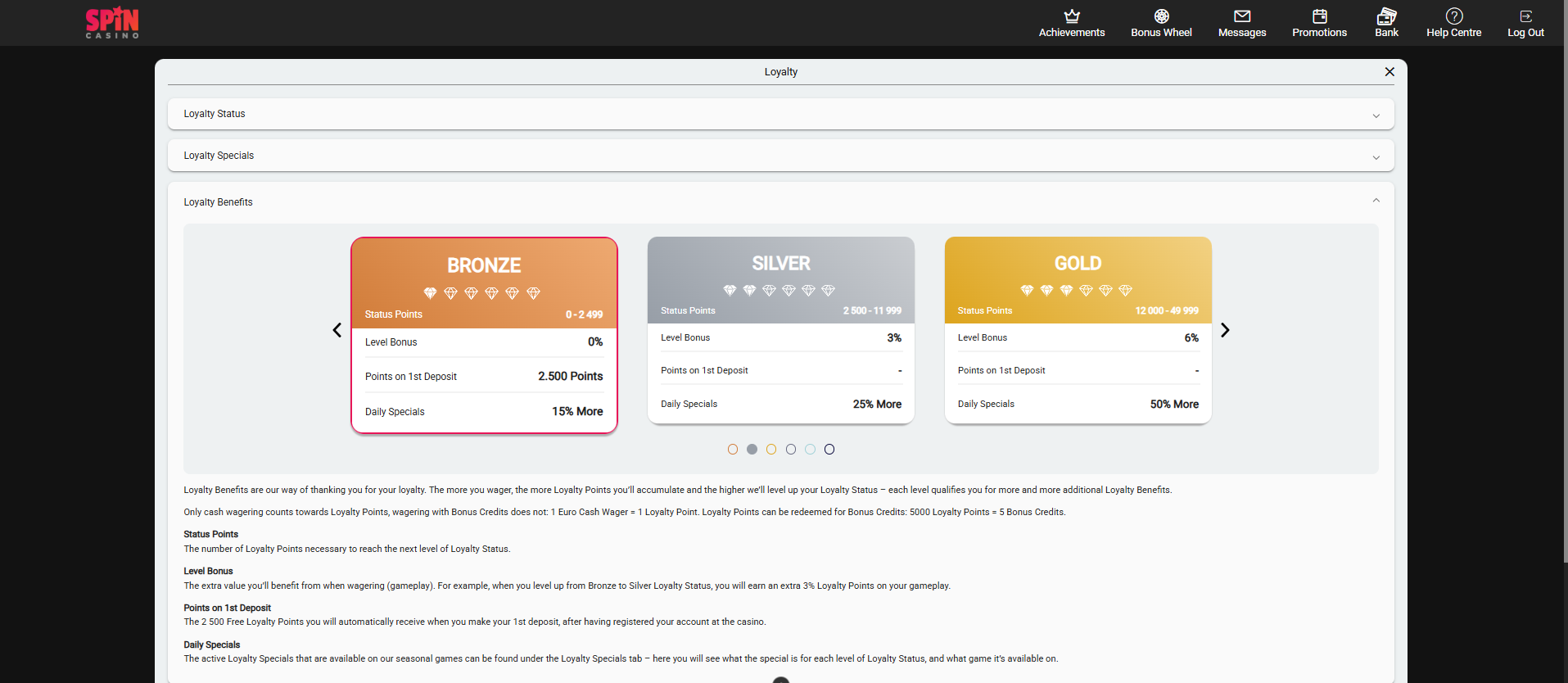This screenshot has height=683, width=1568.
Task: Click Silver's '2 500 - 11 999' status points
Action: [872, 310]
